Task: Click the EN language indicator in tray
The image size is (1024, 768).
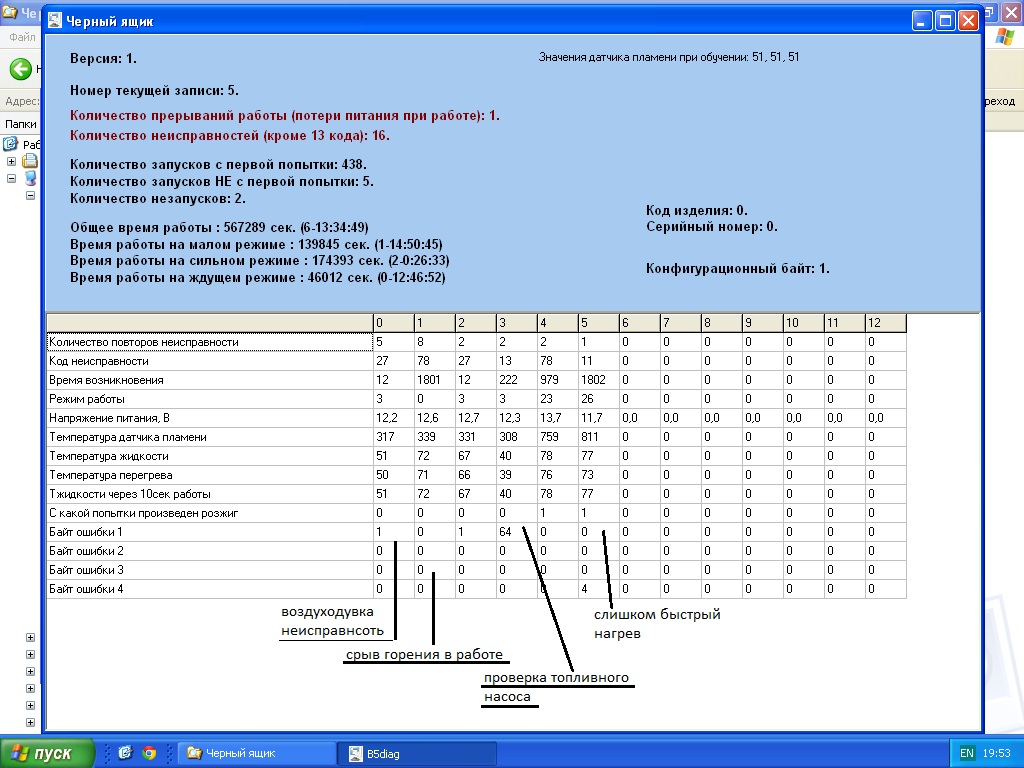Action: click(x=967, y=753)
